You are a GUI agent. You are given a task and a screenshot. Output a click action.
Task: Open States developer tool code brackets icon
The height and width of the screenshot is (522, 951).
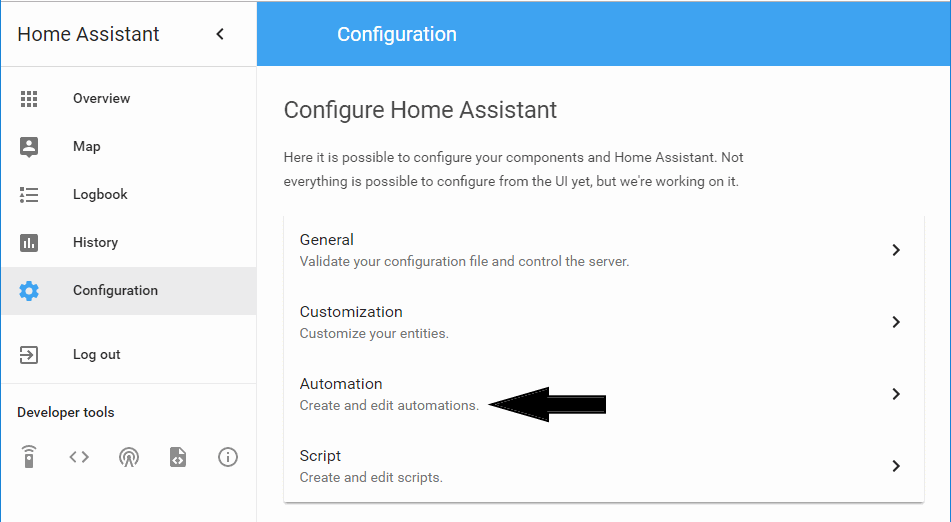click(x=79, y=457)
